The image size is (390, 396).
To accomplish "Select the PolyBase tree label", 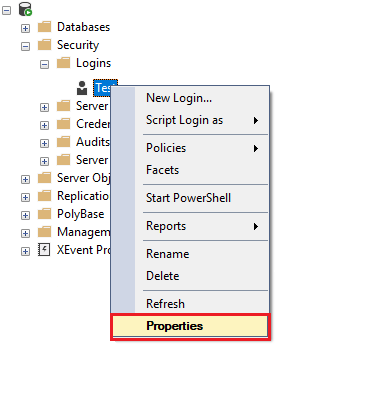I will 81,214.
